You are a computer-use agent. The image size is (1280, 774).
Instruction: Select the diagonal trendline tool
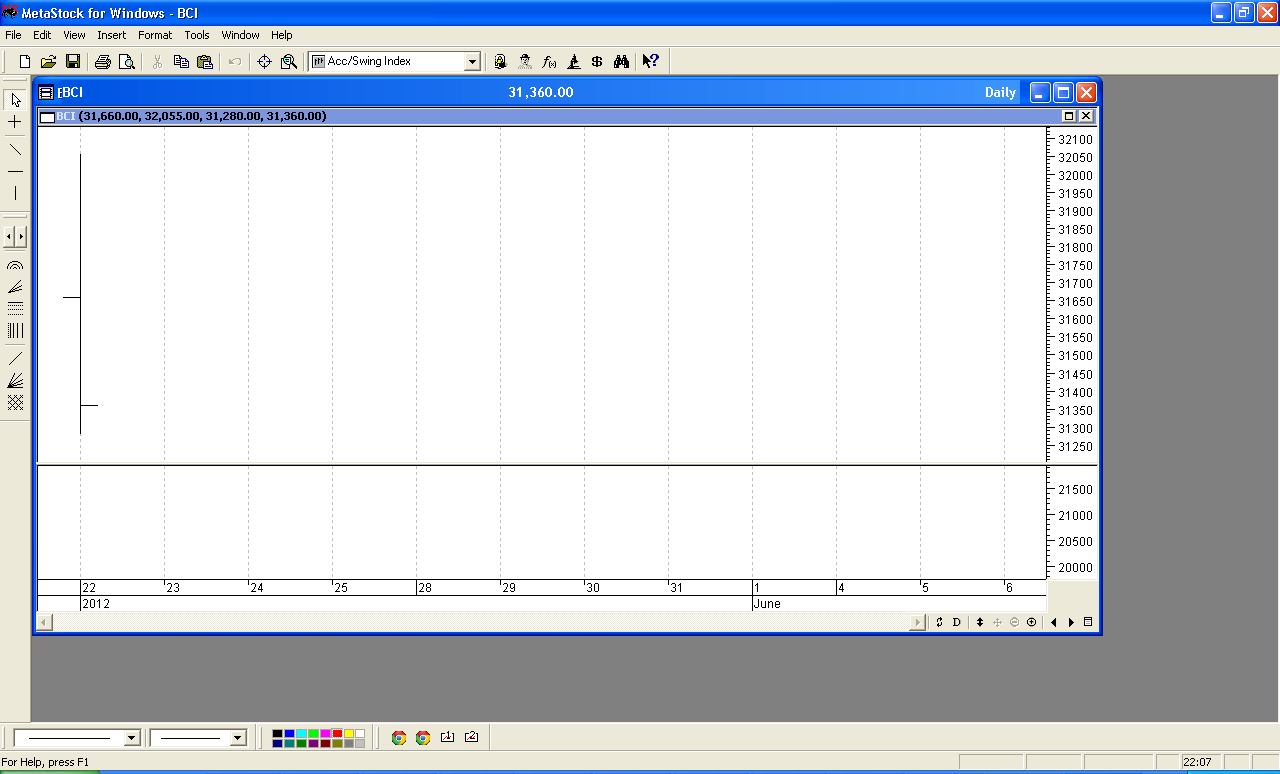pyautogui.click(x=15, y=150)
